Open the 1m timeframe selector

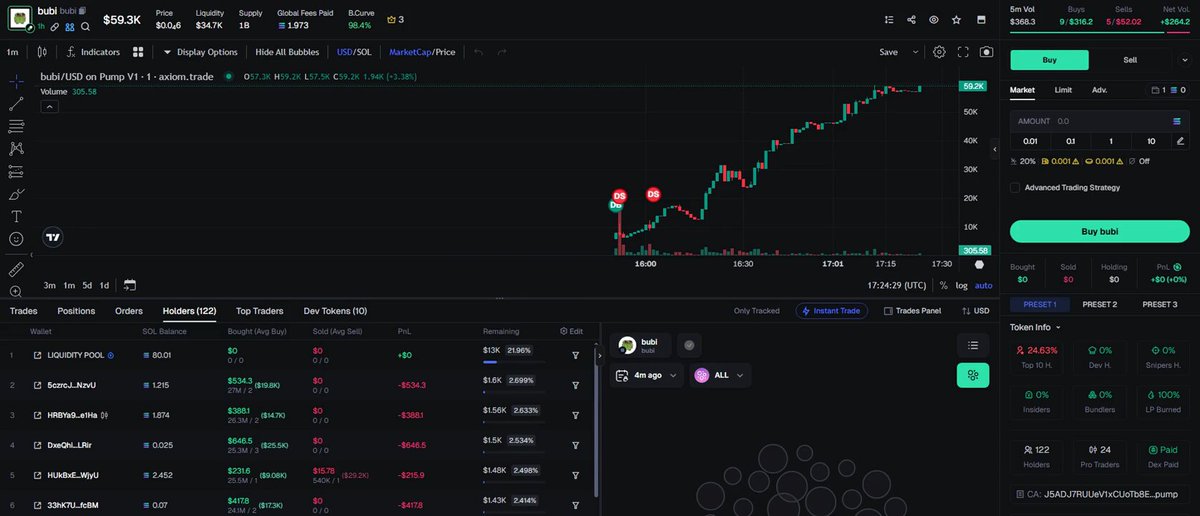pos(13,52)
